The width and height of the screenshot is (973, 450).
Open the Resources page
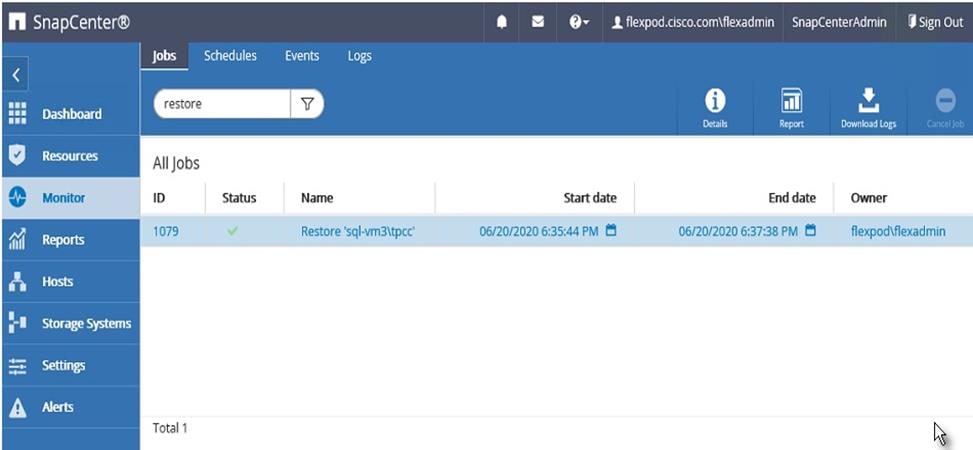[71, 156]
